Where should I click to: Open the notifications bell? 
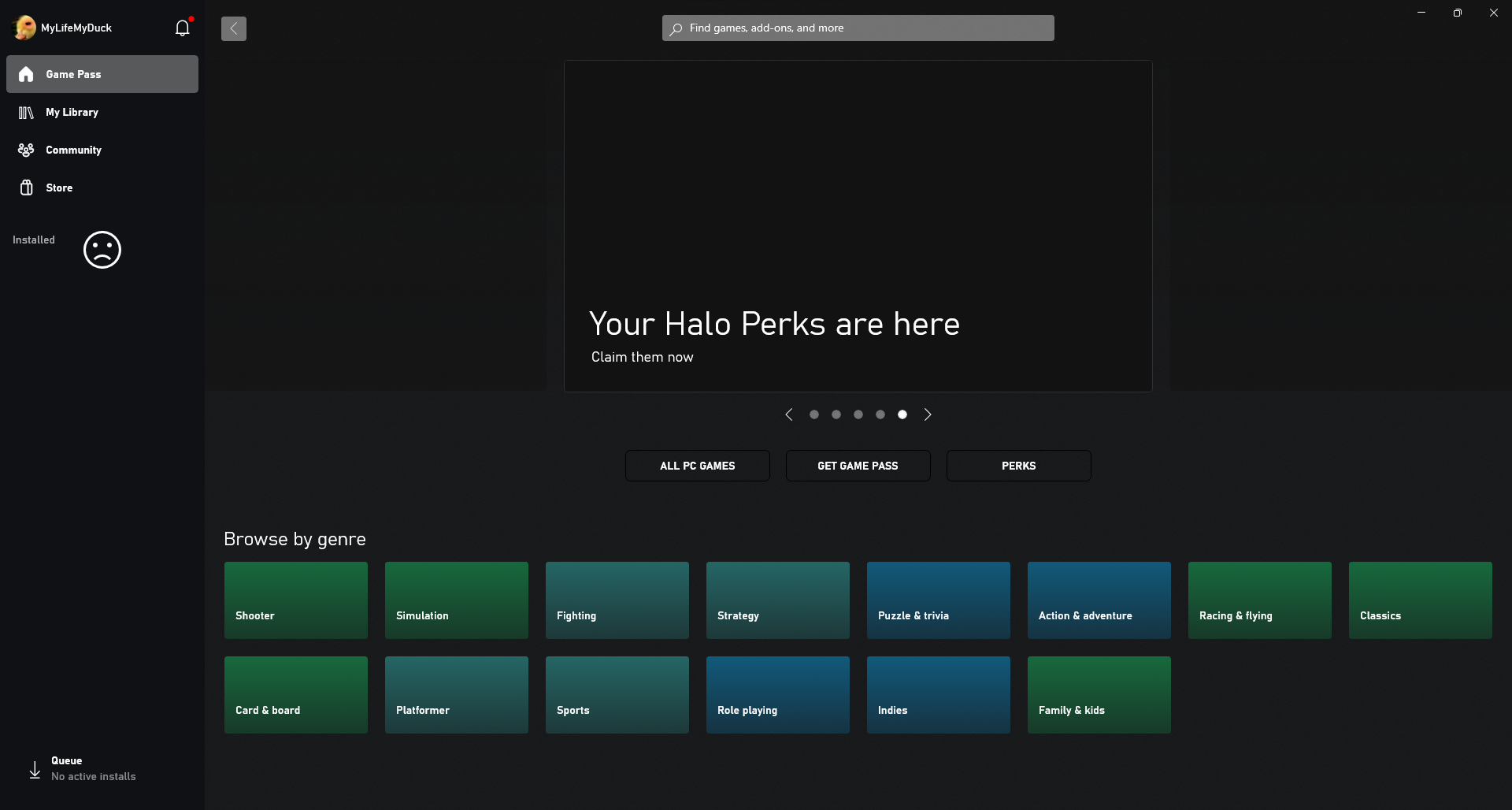click(182, 28)
